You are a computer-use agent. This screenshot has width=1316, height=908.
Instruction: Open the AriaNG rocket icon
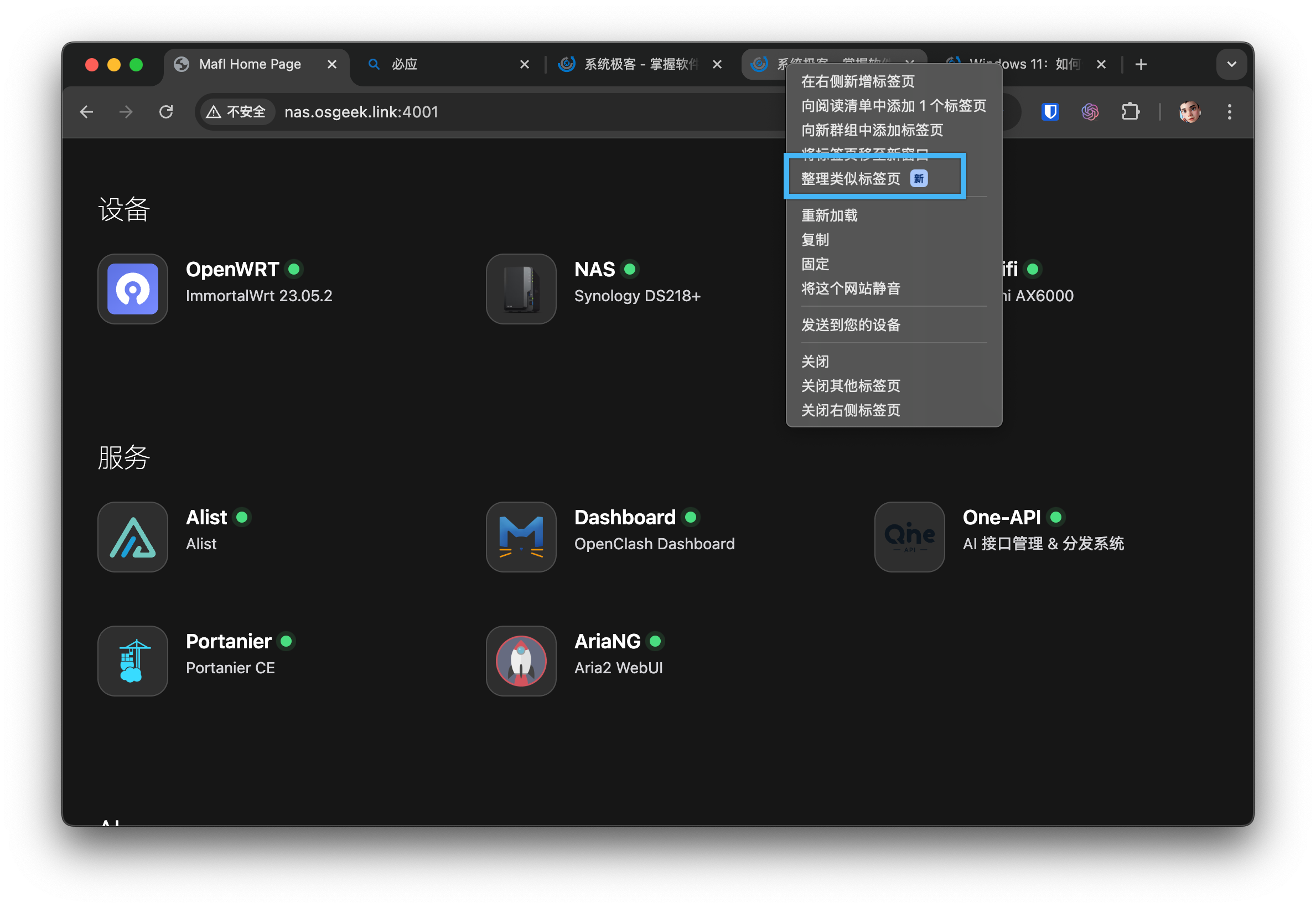(x=521, y=661)
